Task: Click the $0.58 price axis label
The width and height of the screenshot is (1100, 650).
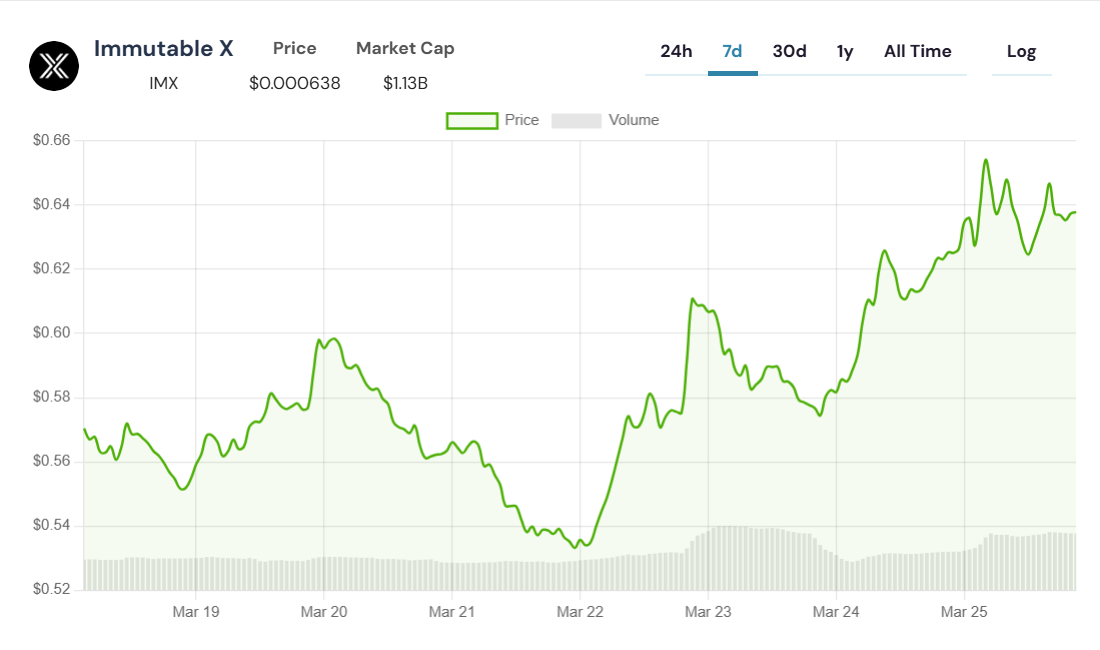Action: coord(52,397)
